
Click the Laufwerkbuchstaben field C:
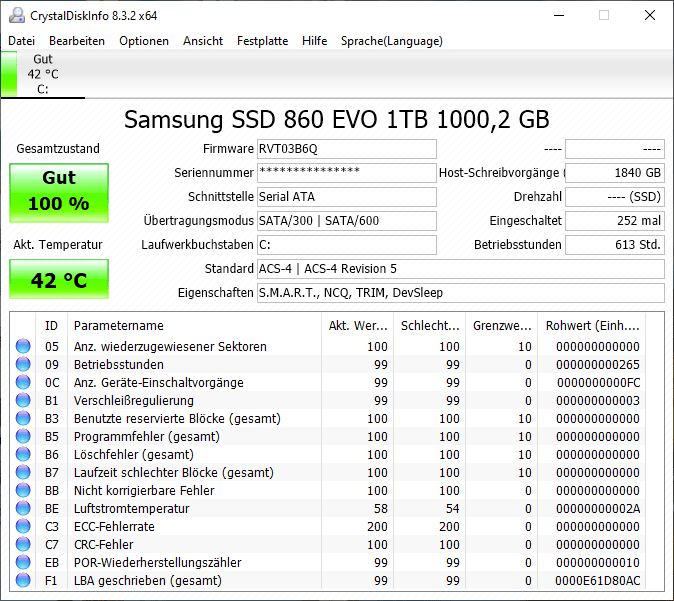pos(347,245)
